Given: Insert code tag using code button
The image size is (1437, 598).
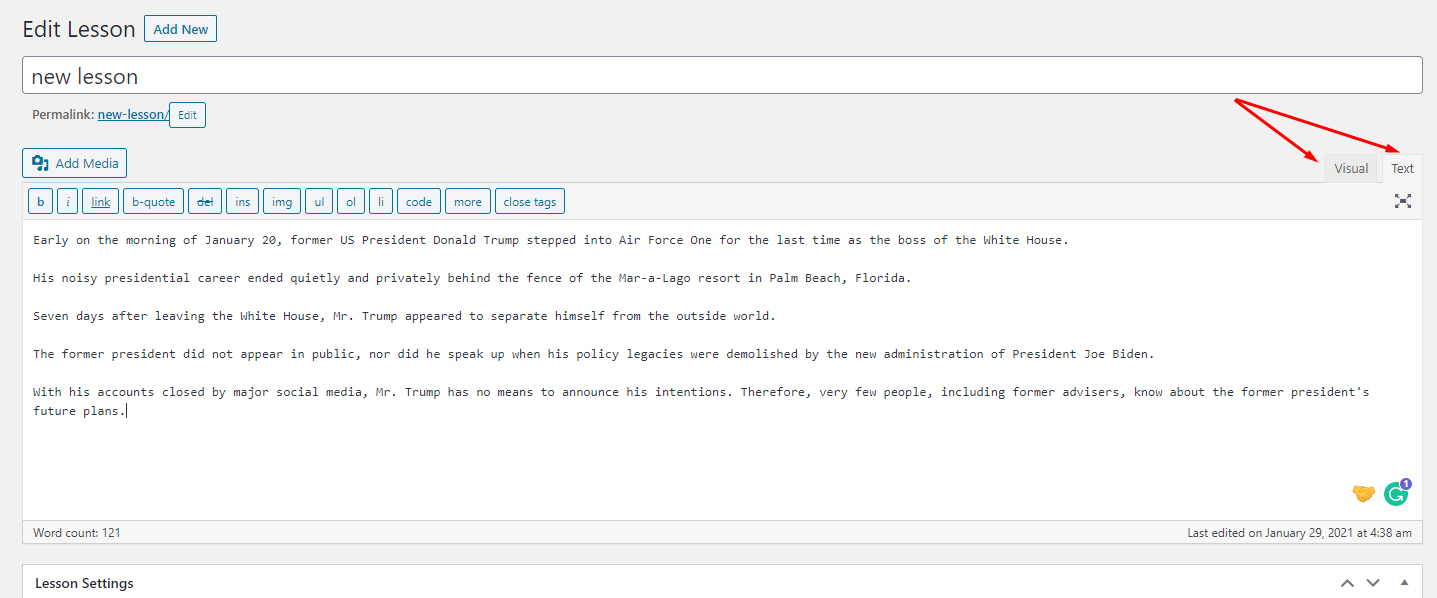Looking at the screenshot, I should (x=419, y=202).
